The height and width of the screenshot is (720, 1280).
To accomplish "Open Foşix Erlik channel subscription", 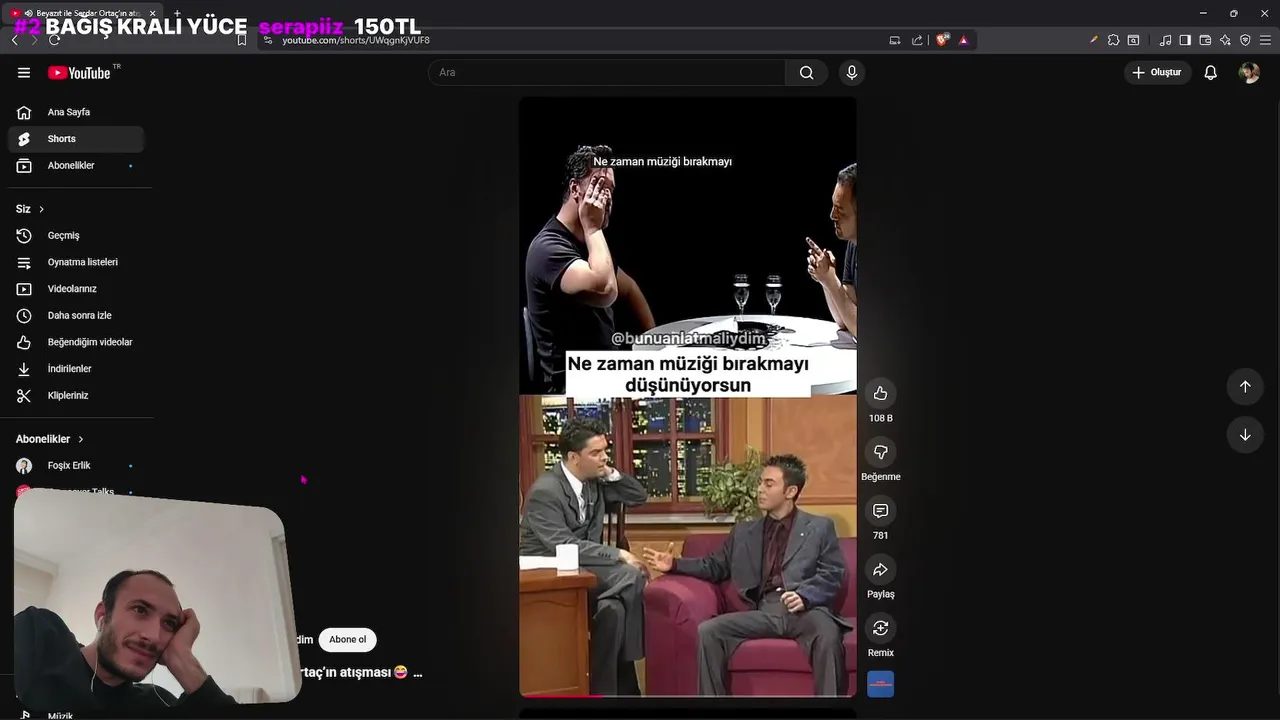I will [76, 466].
